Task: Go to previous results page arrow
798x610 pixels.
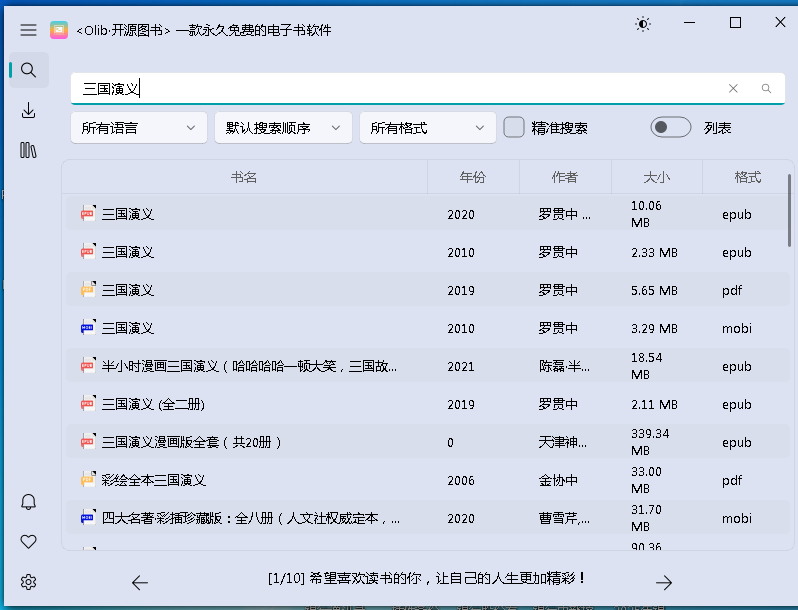Action: click(139, 583)
